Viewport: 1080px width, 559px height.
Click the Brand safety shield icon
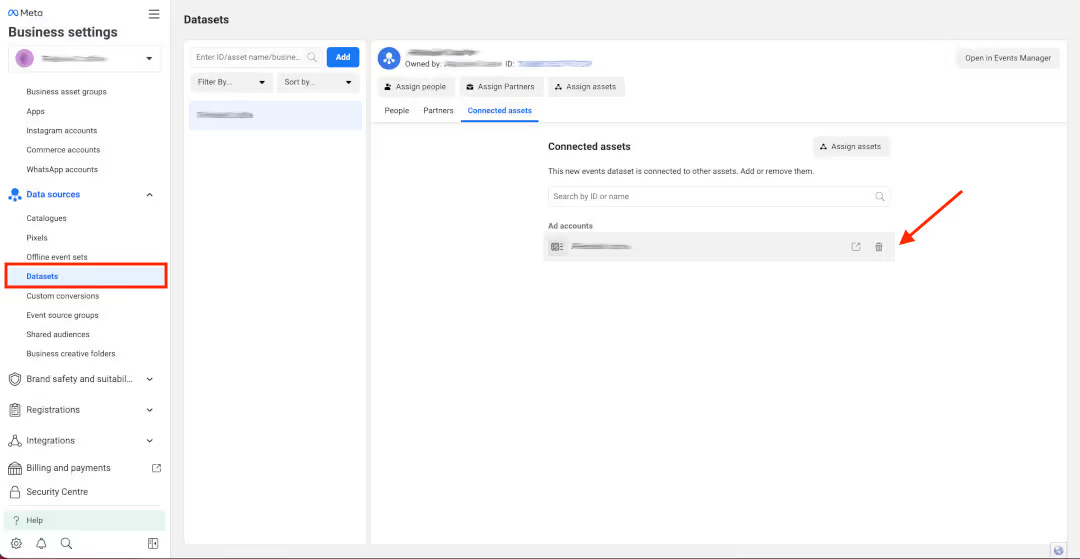pos(14,379)
